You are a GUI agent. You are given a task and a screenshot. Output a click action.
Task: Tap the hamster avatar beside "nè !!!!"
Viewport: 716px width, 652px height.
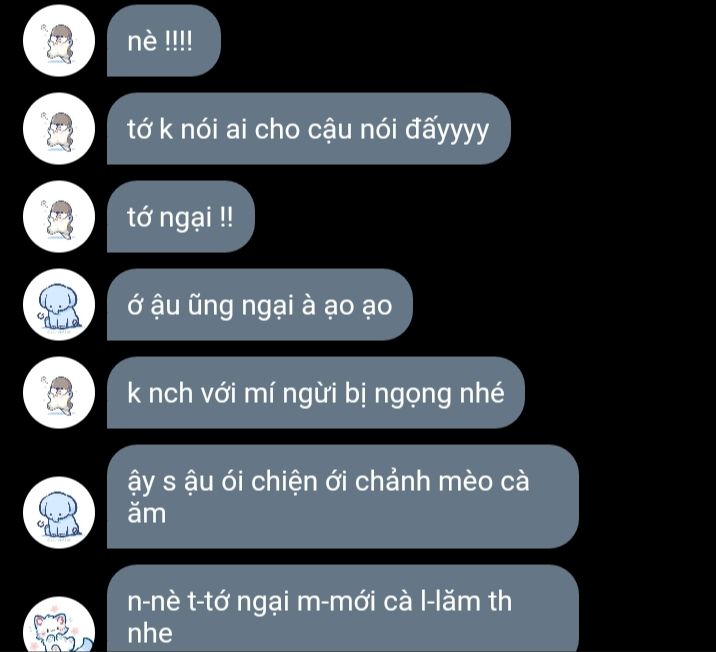click(x=59, y=41)
